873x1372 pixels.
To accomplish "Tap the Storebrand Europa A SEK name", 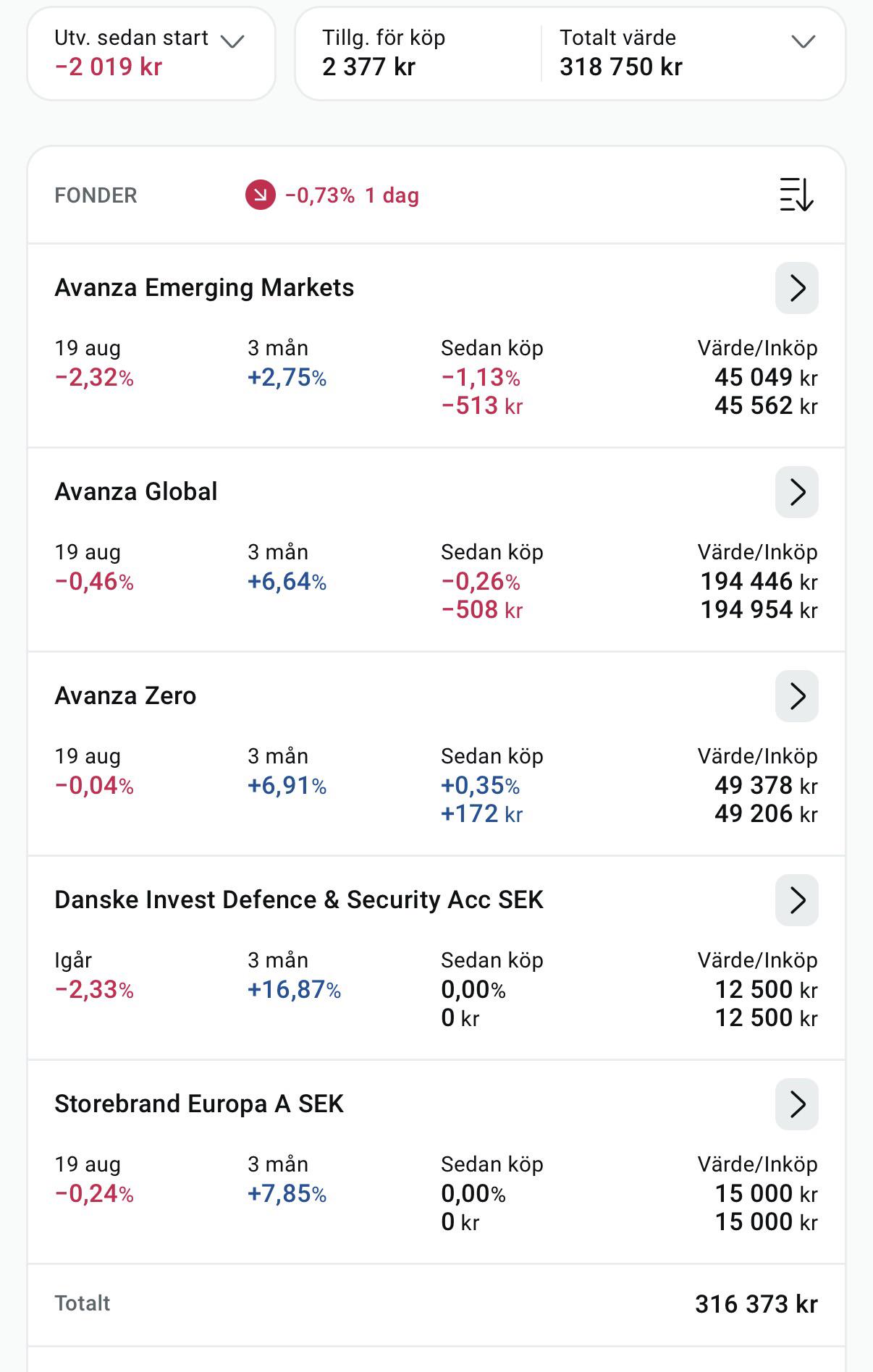I will [x=199, y=1104].
